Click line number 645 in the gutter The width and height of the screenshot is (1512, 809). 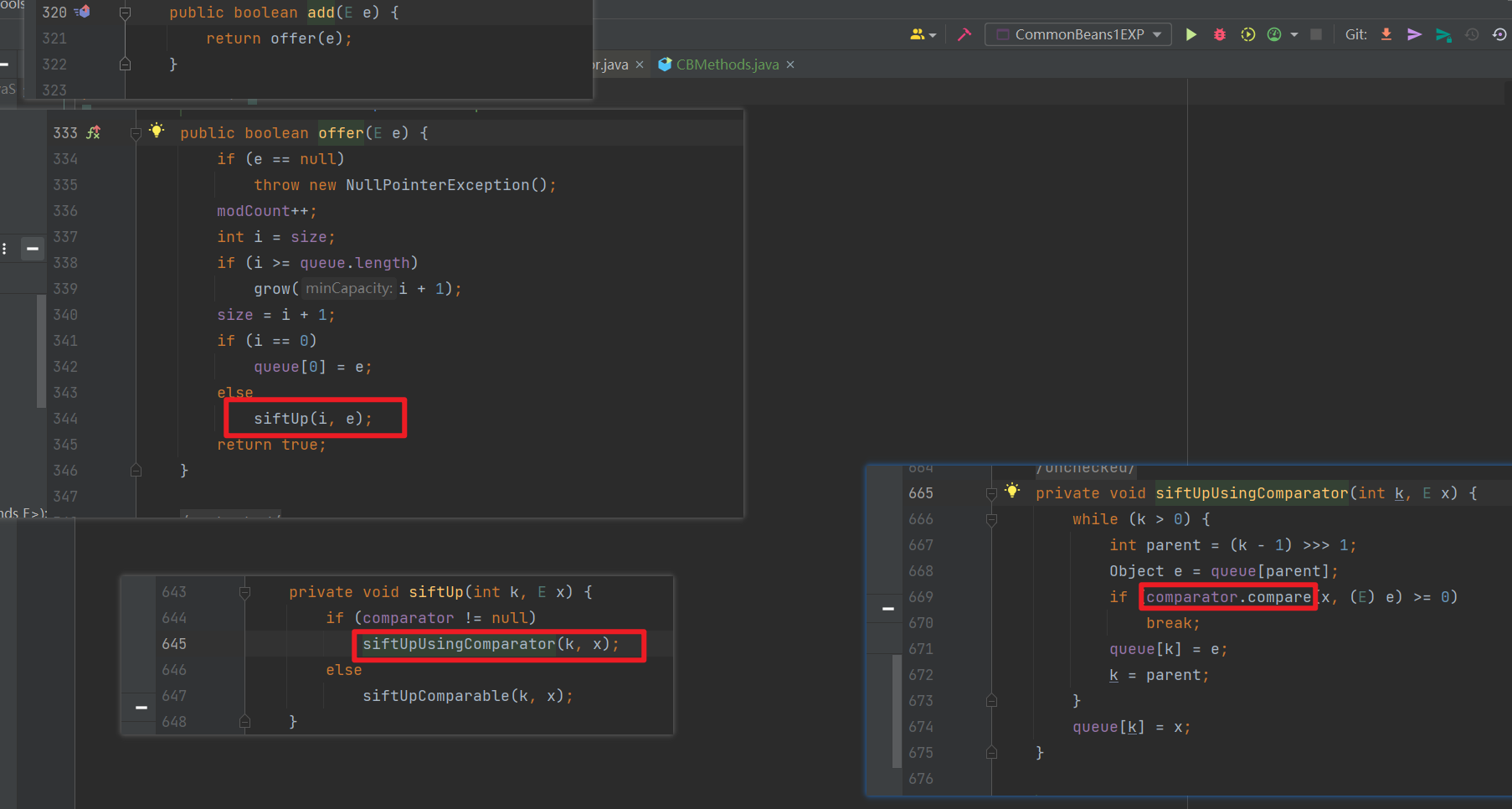(x=174, y=644)
